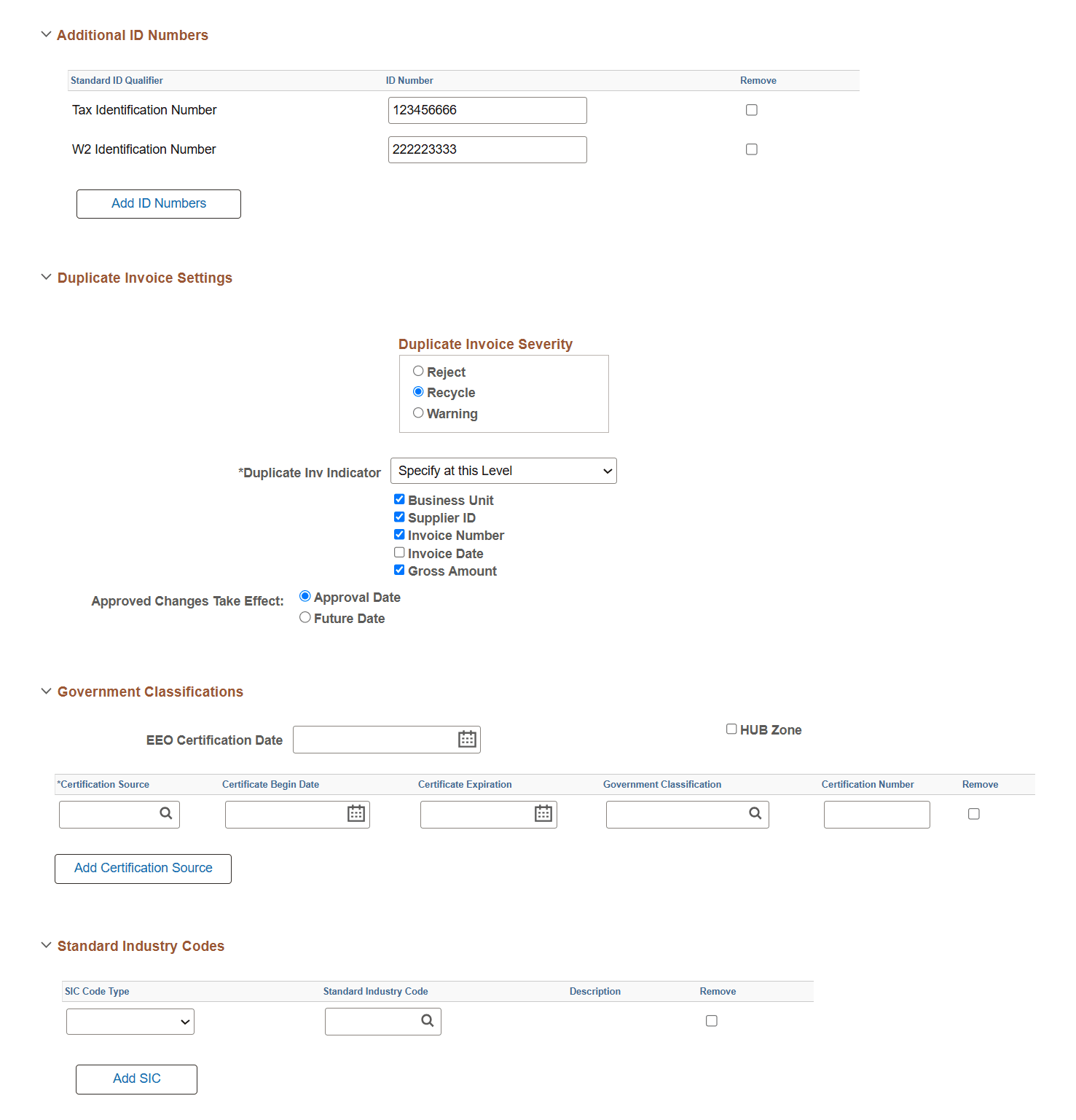
Task: Open the calendar picker for EEO Certification Date
Action: click(466, 739)
